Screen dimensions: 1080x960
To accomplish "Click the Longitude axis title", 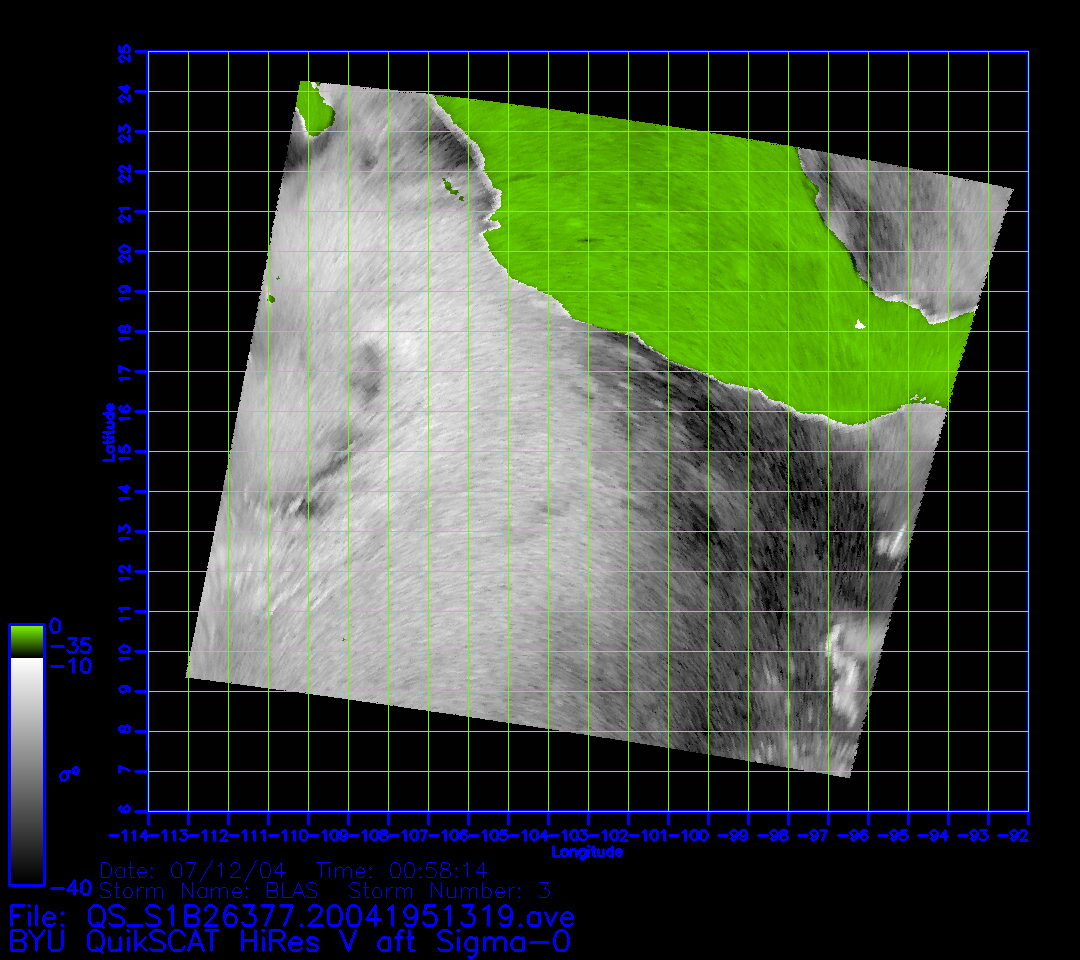I will click(588, 852).
